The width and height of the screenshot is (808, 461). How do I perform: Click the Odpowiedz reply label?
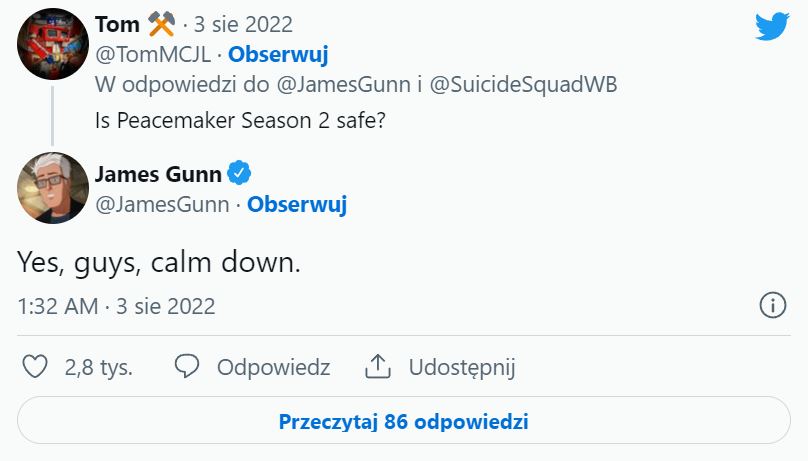(x=273, y=367)
